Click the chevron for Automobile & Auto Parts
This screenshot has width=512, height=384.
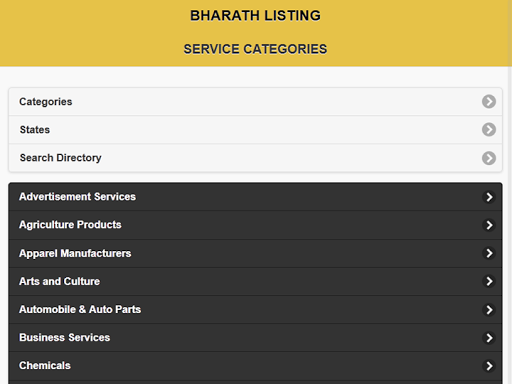click(x=489, y=310)
